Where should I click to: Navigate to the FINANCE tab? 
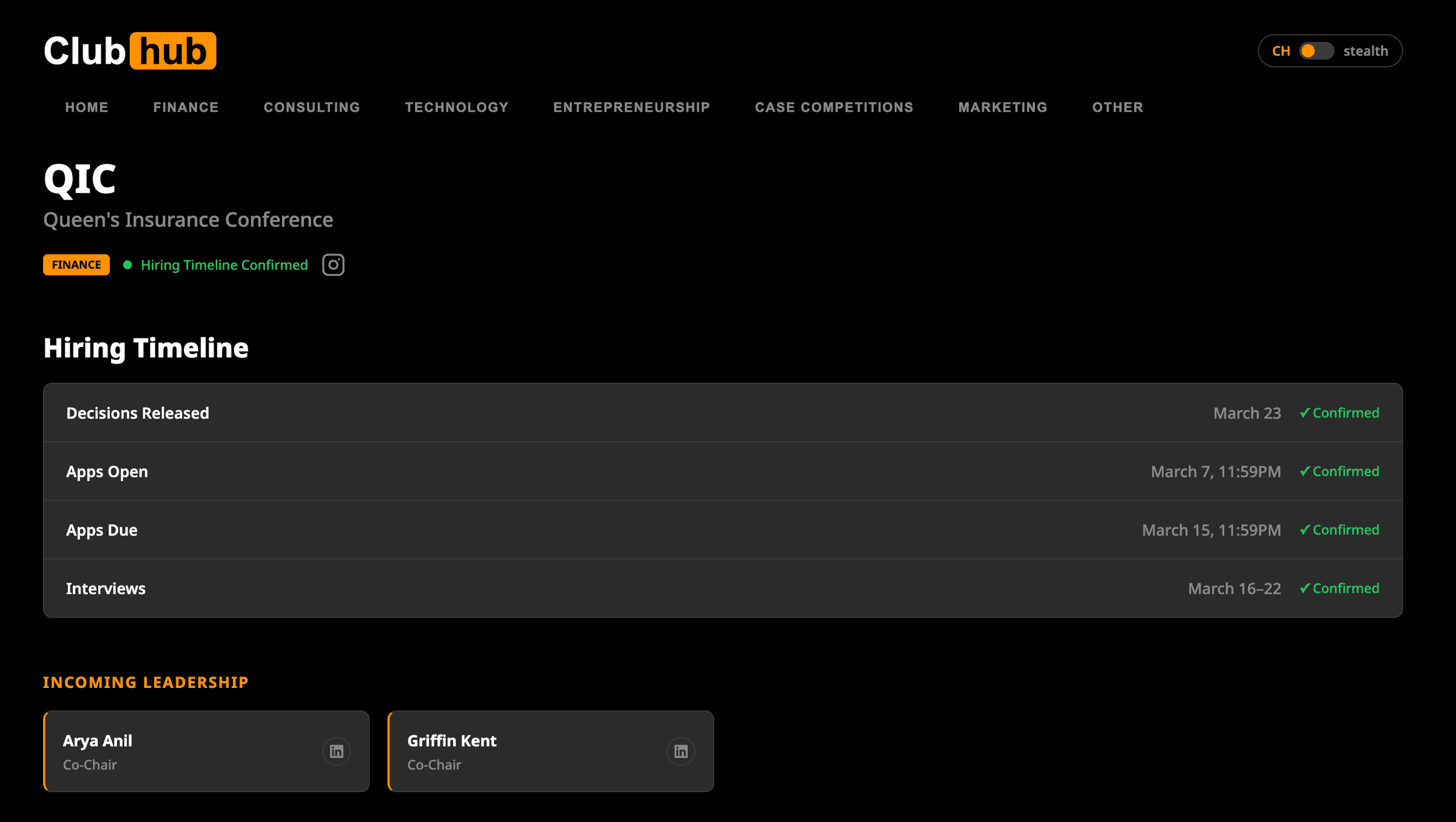pos(186,107)
